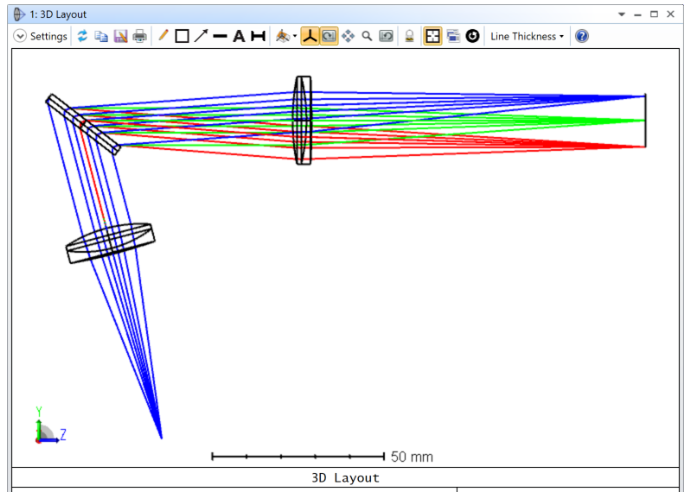The width and height of the screenshot is (694, 498).
Task: Toggle the highlighted fit-to-window button
Action: [x=433, y=36]
